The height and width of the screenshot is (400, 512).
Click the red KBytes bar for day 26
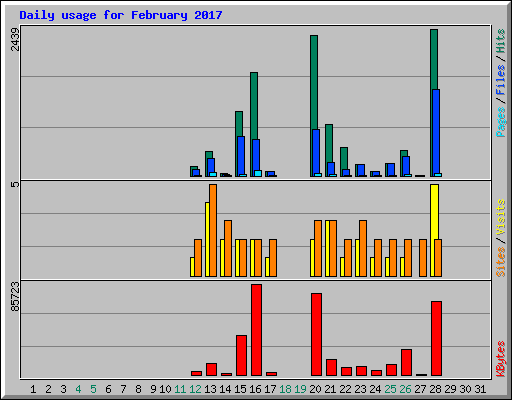[x=406, y=362]
